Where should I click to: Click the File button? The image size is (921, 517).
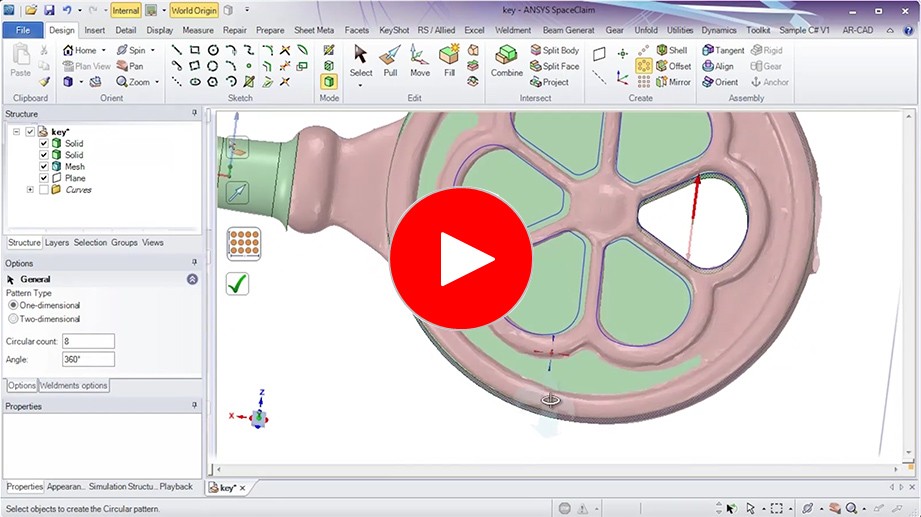(22, 30)
